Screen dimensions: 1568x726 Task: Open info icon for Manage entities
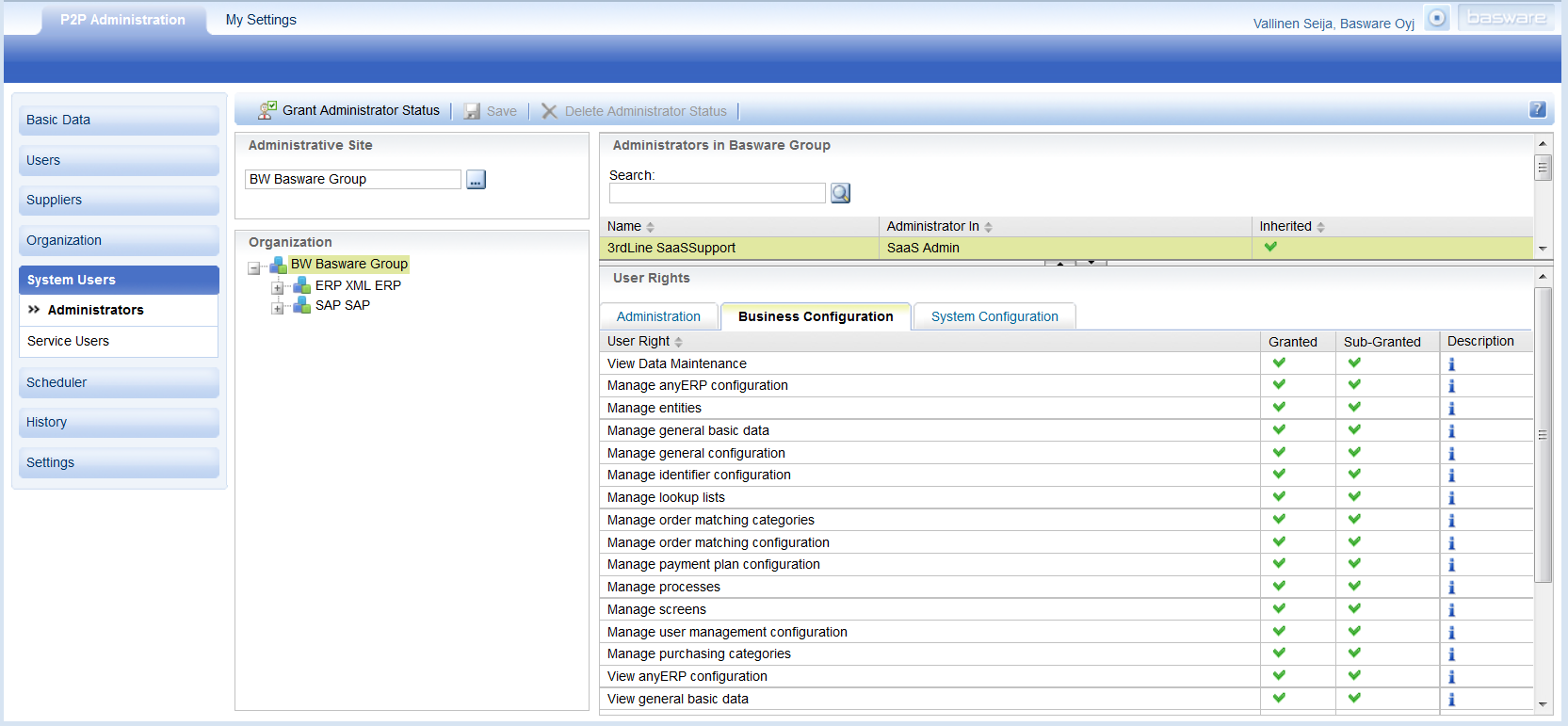click(x=1451, y=409)
